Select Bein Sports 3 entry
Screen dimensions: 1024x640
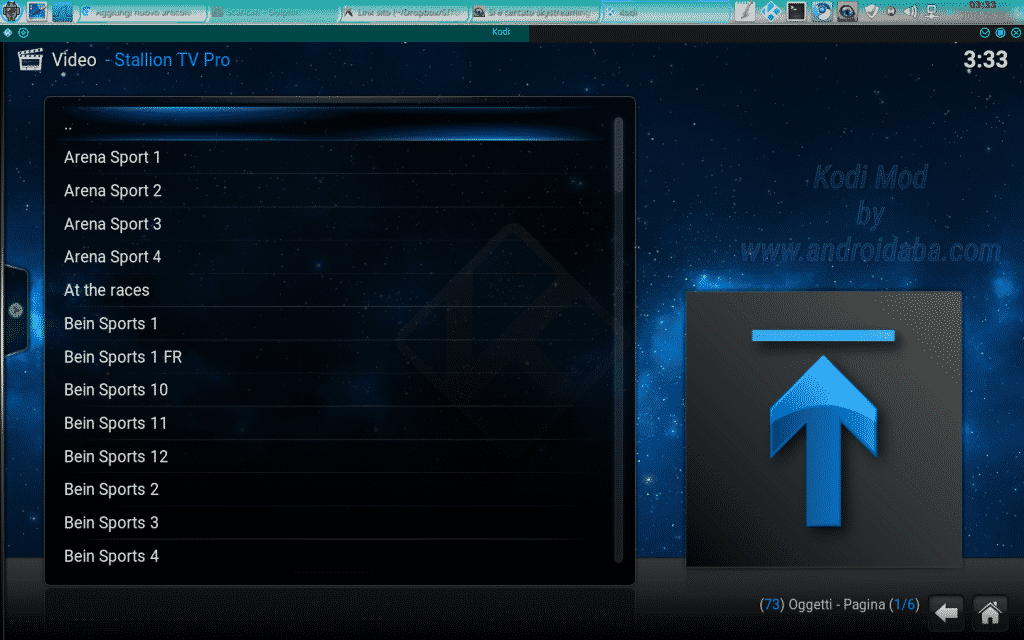[x=330, y=522]
